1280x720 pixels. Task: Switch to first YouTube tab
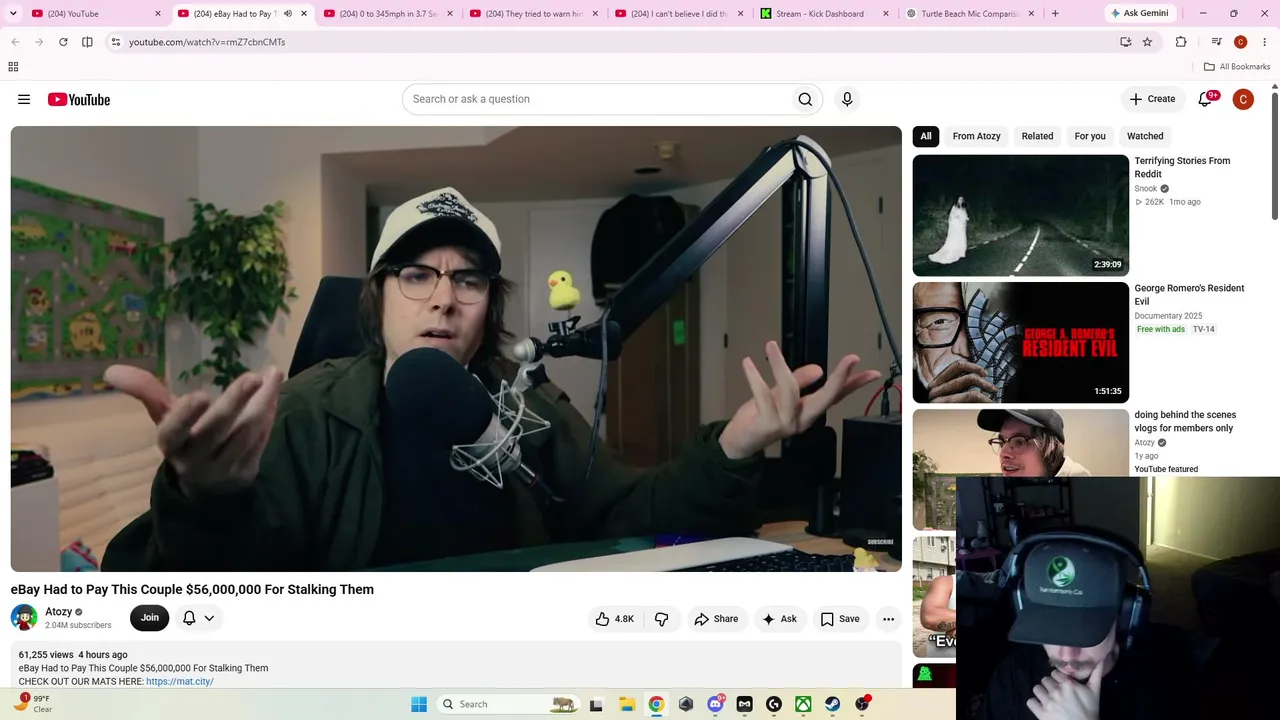[95, 14]
